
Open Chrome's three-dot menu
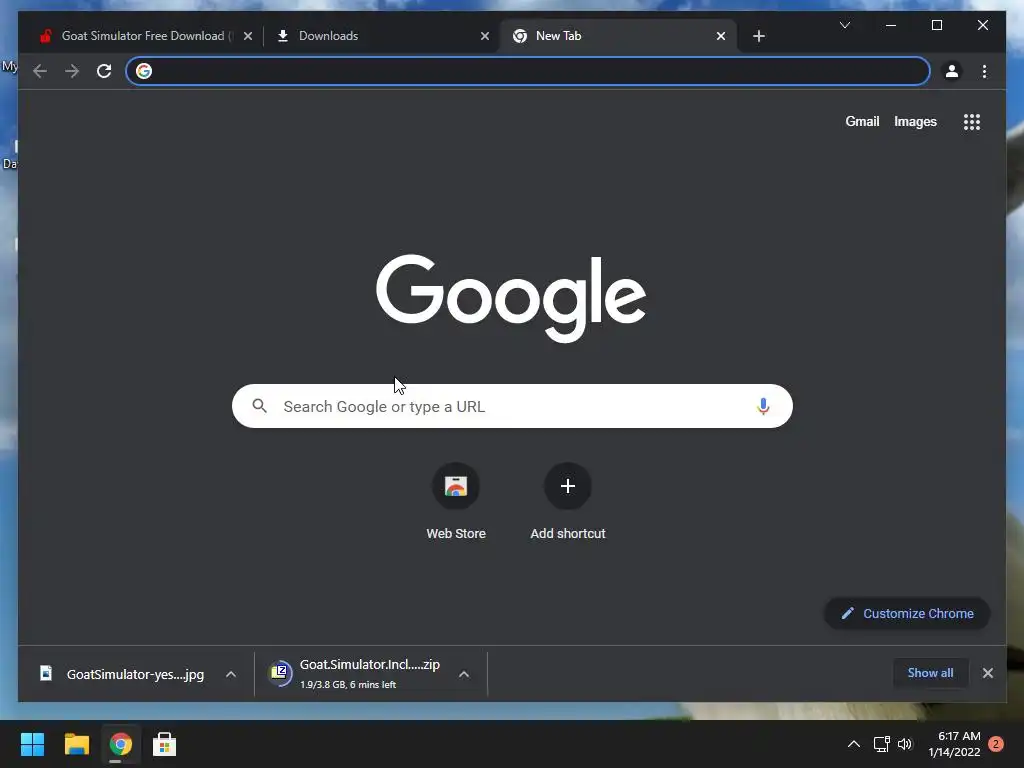coord(984,71)
